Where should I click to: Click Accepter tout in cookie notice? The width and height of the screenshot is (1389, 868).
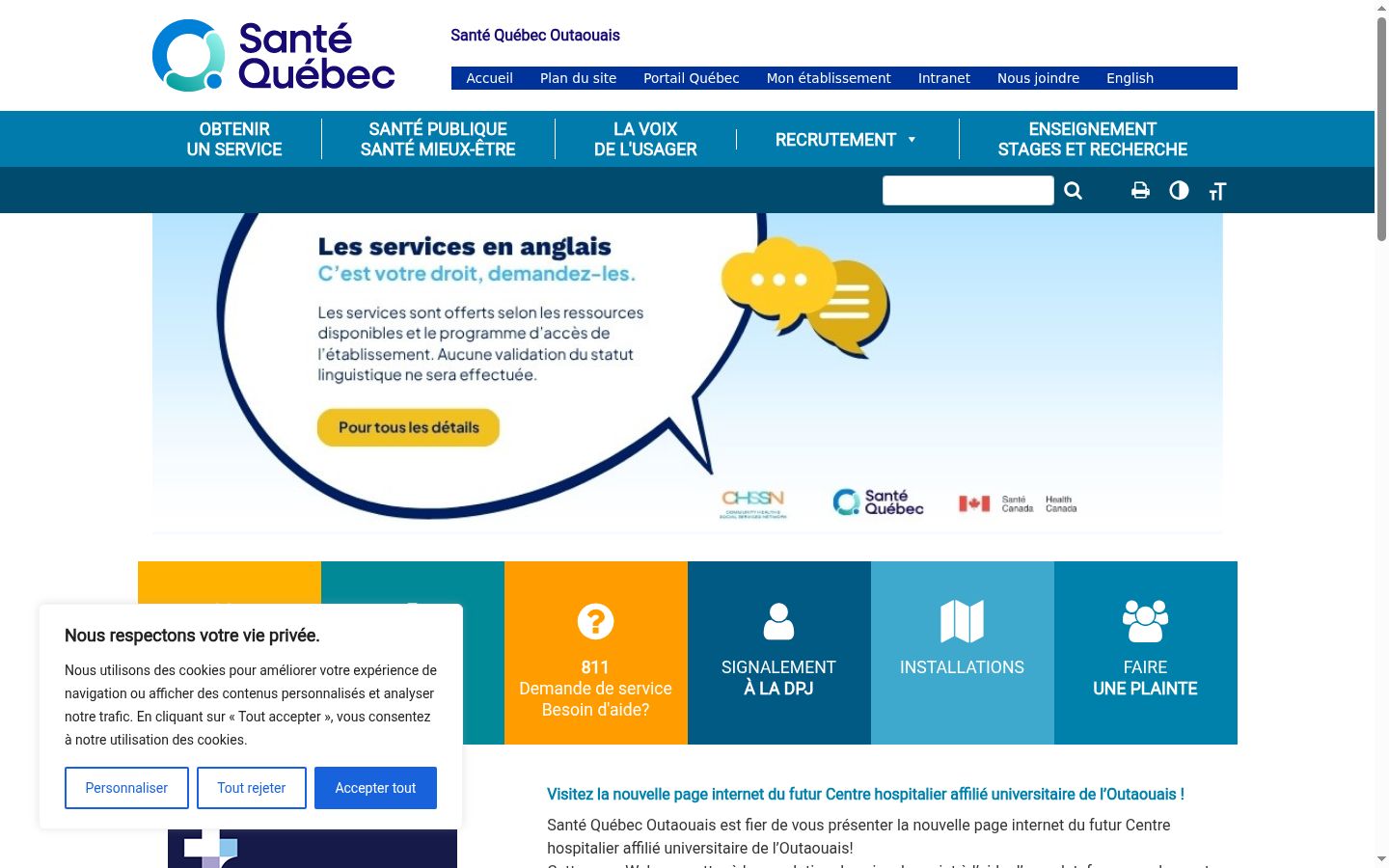click(375, 788)
